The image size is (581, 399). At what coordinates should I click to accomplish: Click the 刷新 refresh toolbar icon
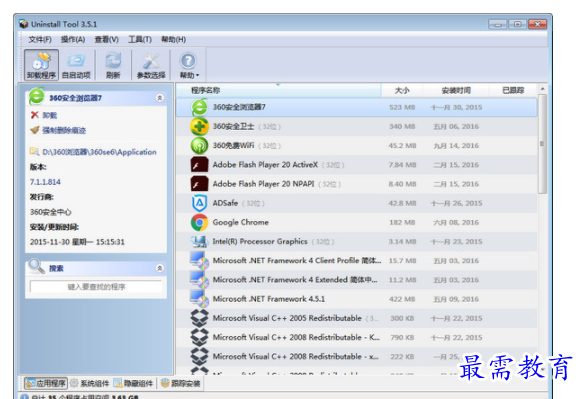113,65
